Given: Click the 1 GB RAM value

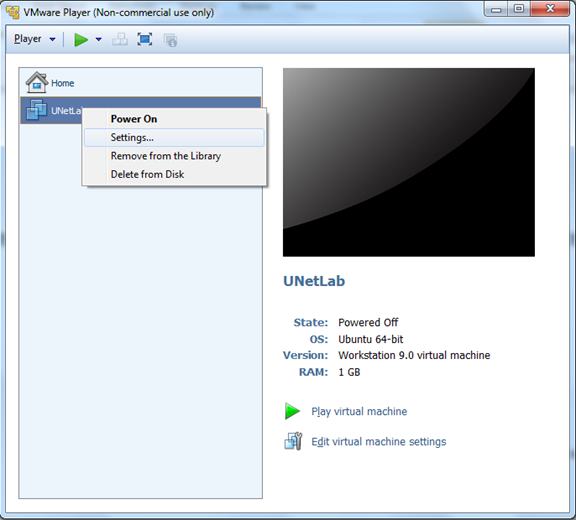Looking at the screenshot, I should [x=349, y=372].
